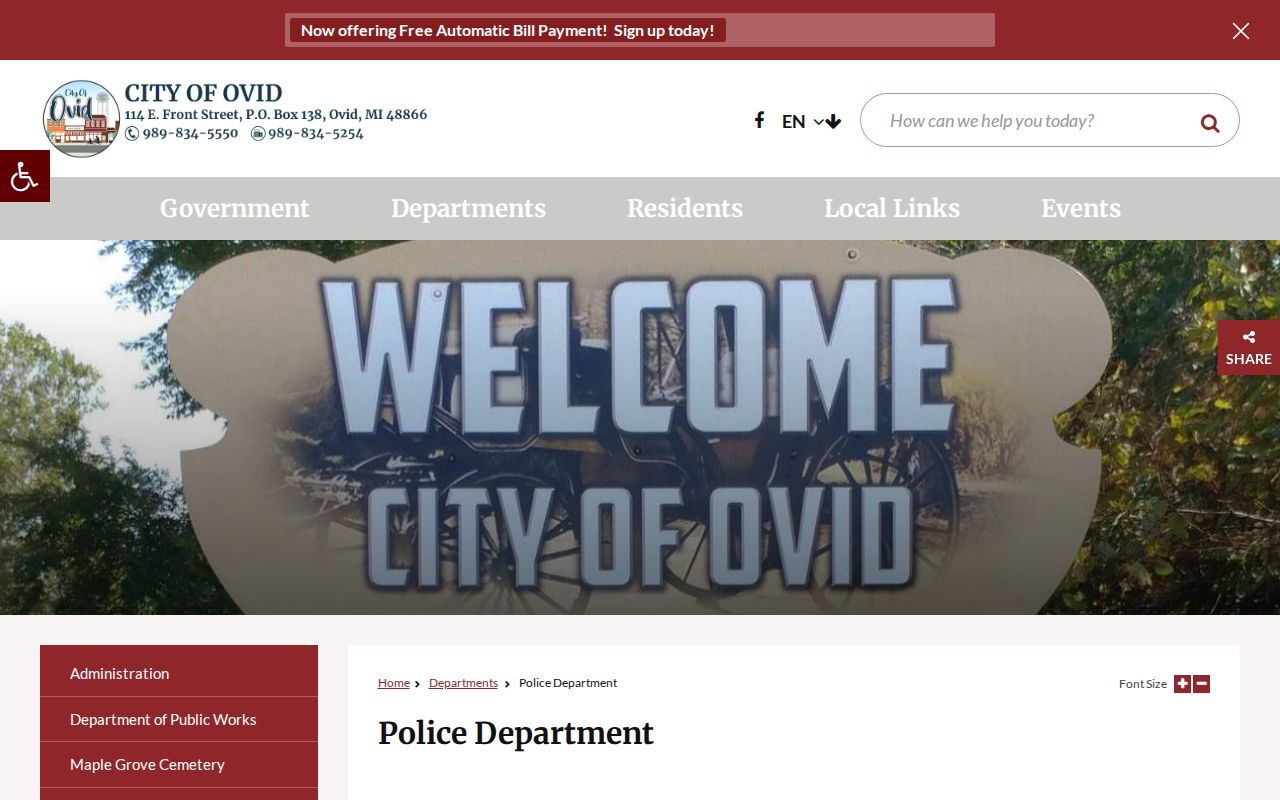Submit search with the magnifier icon
The width and height of the screenshot is (1280, 800).
point(1210,123)
